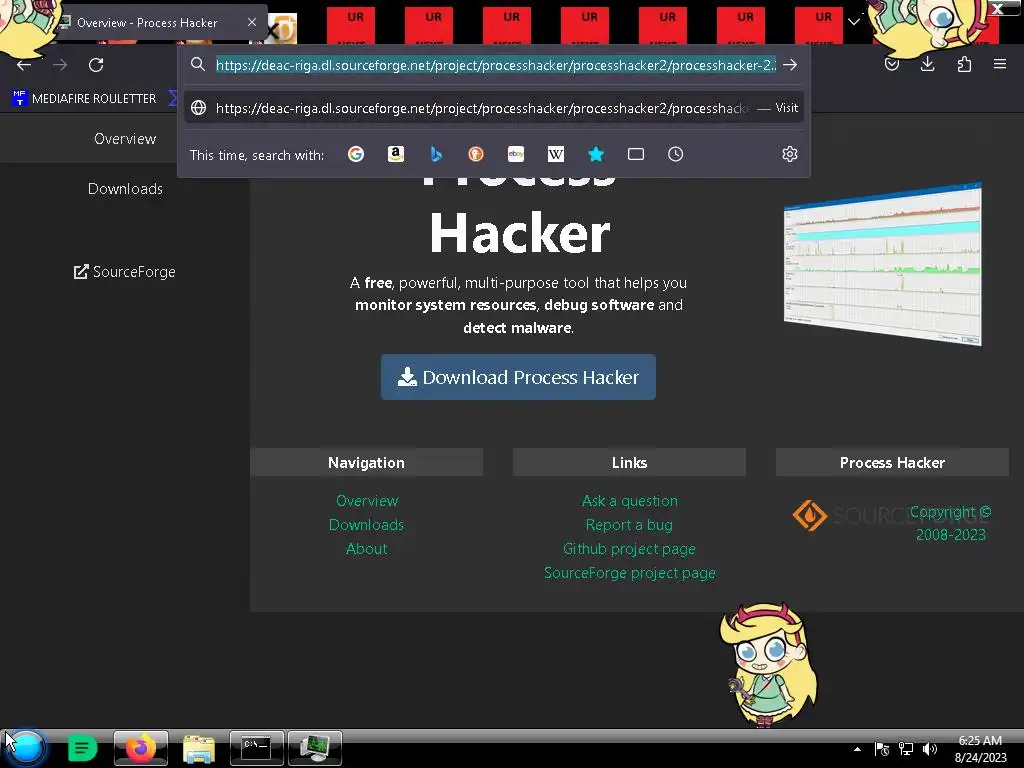Screen dimensions: 1024x768
Task: Reload the current page
Action: pyautogui.click(x=96, y=65)
